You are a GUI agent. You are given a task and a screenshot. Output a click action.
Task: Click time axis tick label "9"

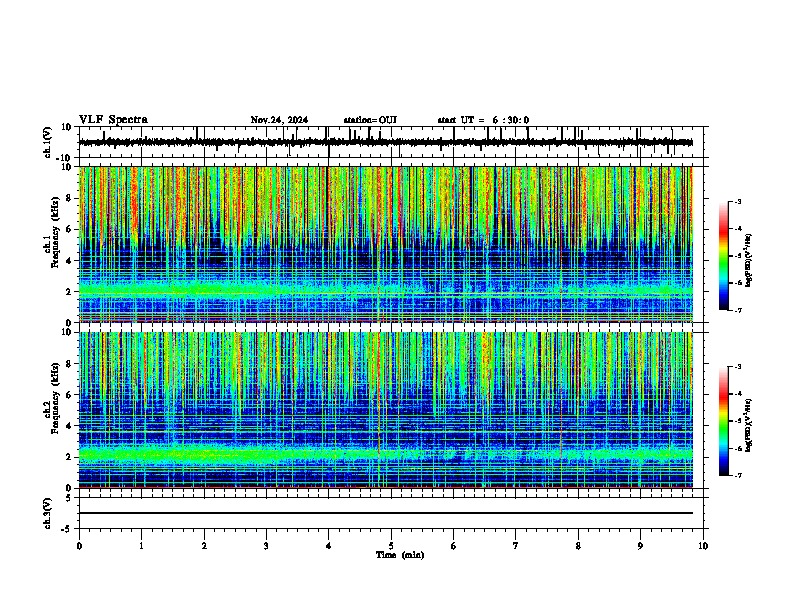point(640,546)
